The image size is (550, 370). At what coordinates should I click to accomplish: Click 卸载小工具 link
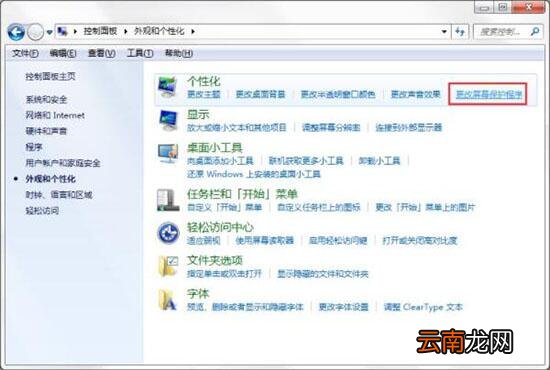pyautogui.click(x=379, y=161)
